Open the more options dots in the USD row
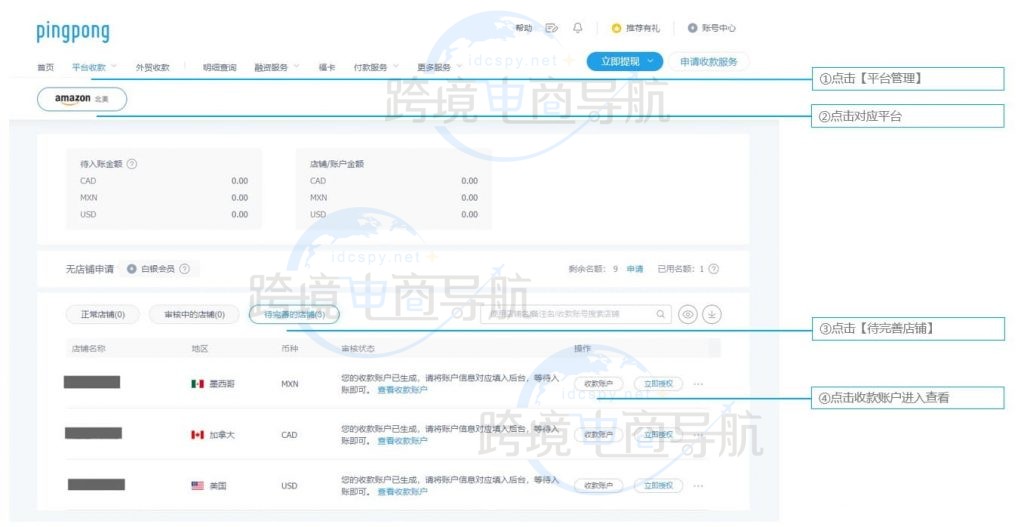 (x=698, y=486)
